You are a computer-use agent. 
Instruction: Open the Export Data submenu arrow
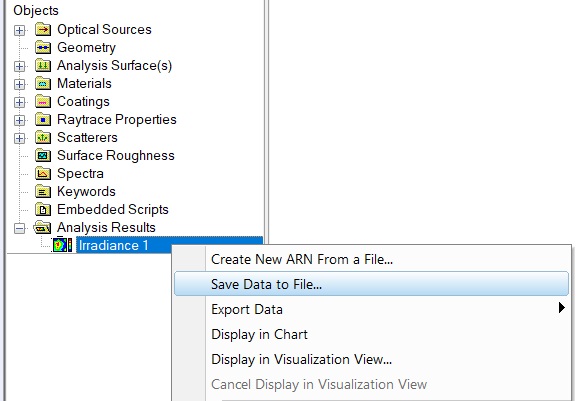pos(561,308)
